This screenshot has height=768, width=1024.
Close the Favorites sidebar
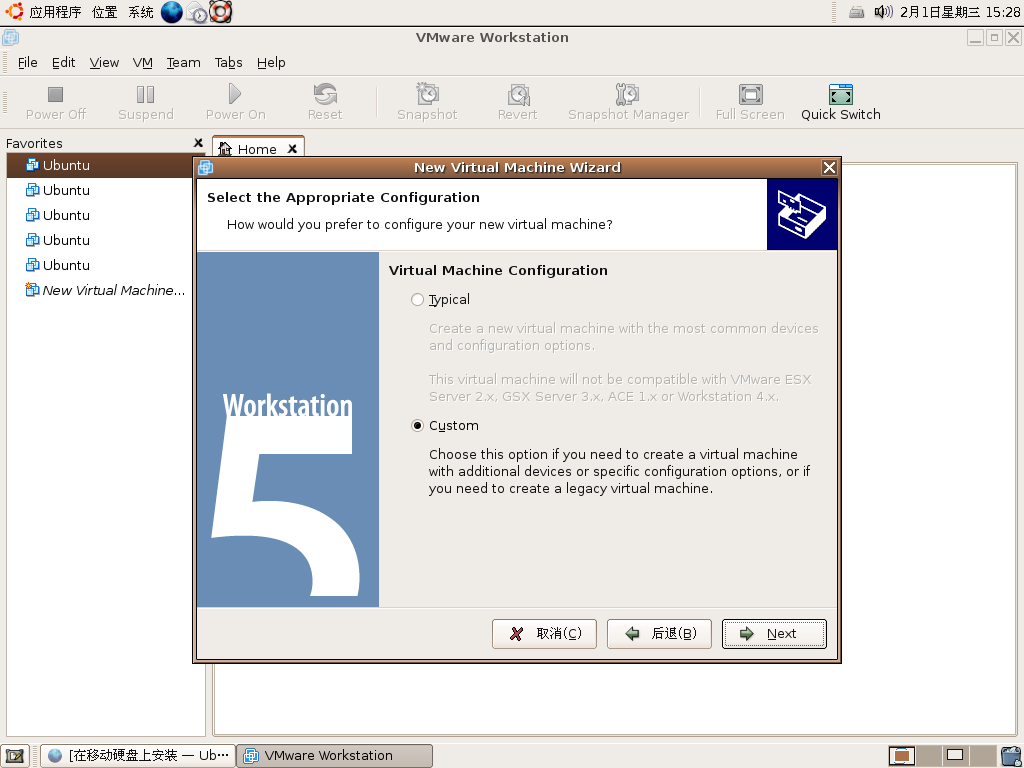pyautogui.click(x=199, y=142)
